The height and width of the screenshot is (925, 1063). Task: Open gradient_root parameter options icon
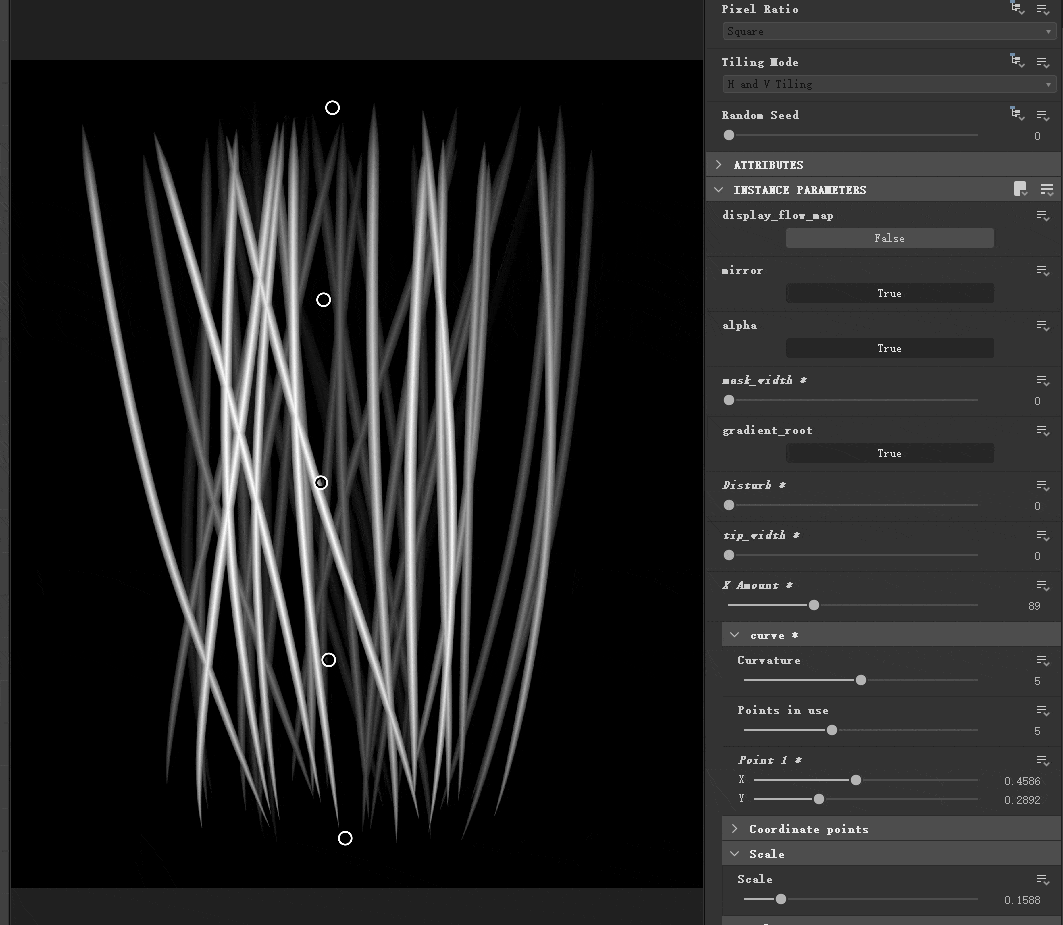pos(1043,431)
